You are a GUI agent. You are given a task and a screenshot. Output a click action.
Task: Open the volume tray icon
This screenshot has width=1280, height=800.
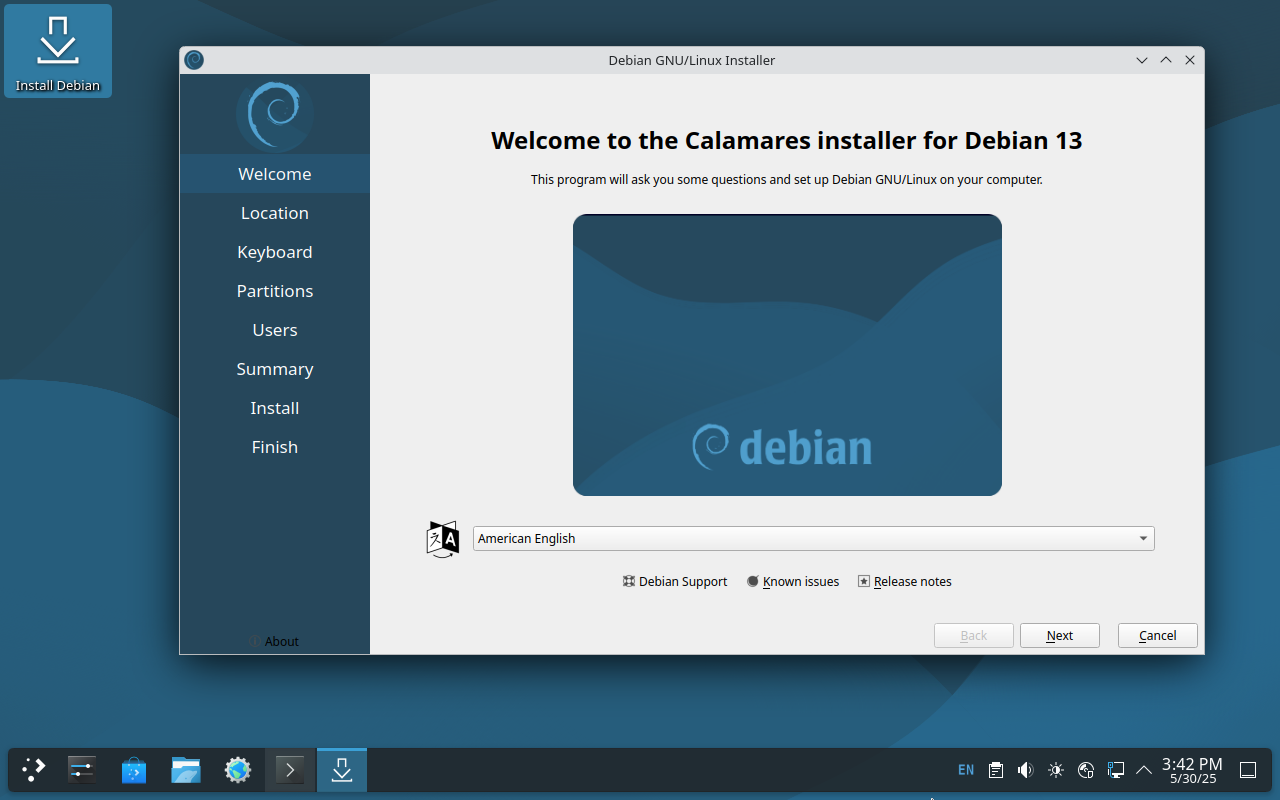coord(1025,770)
